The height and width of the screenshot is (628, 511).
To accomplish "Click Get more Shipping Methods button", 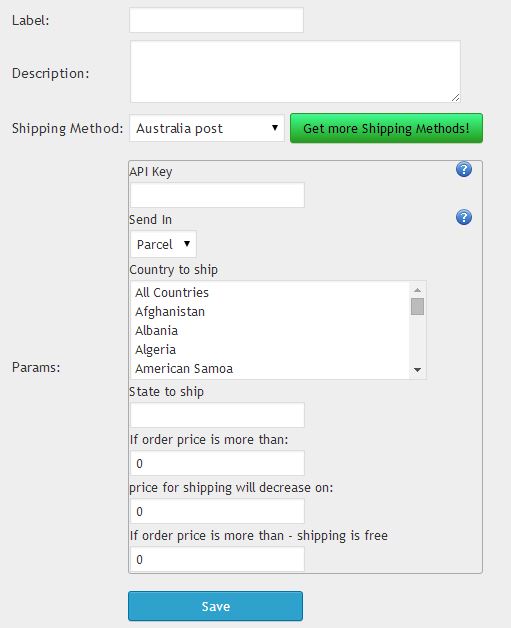I will tap(386, 128).
